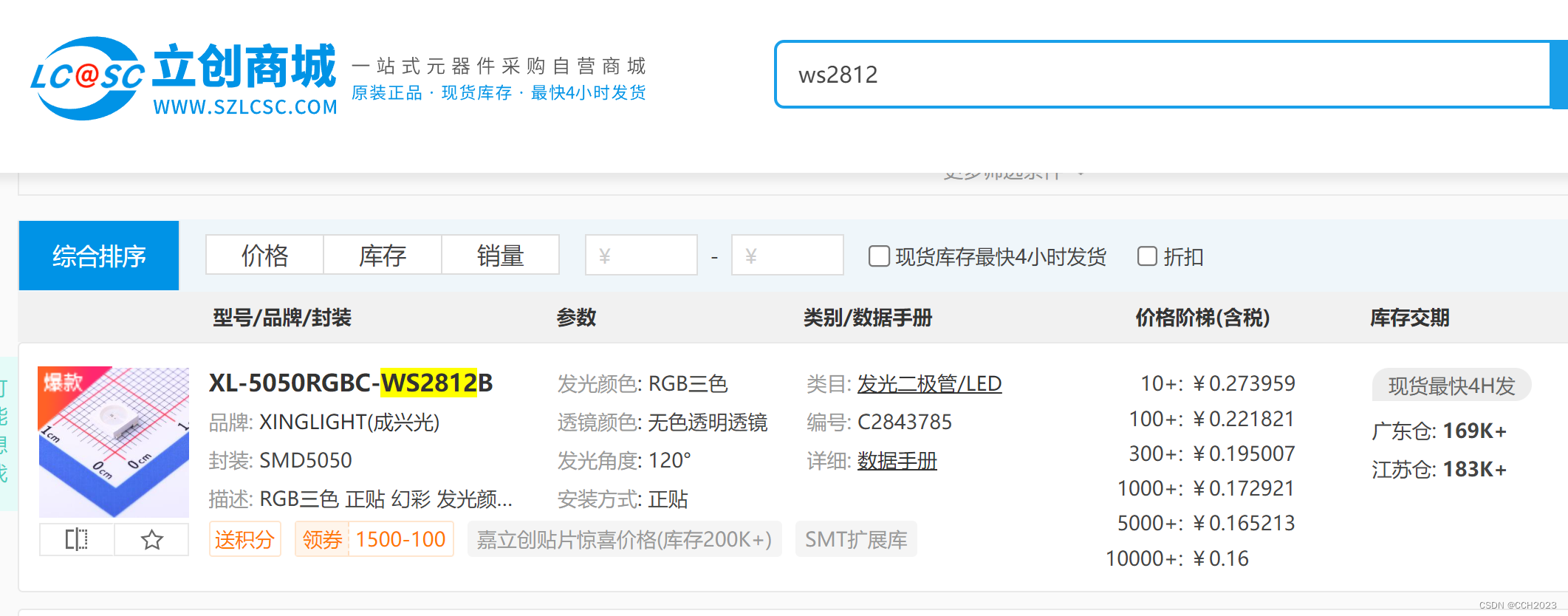Select the 综合排序 sort tab
The image size is (1568, 616).
click(99, 256)
